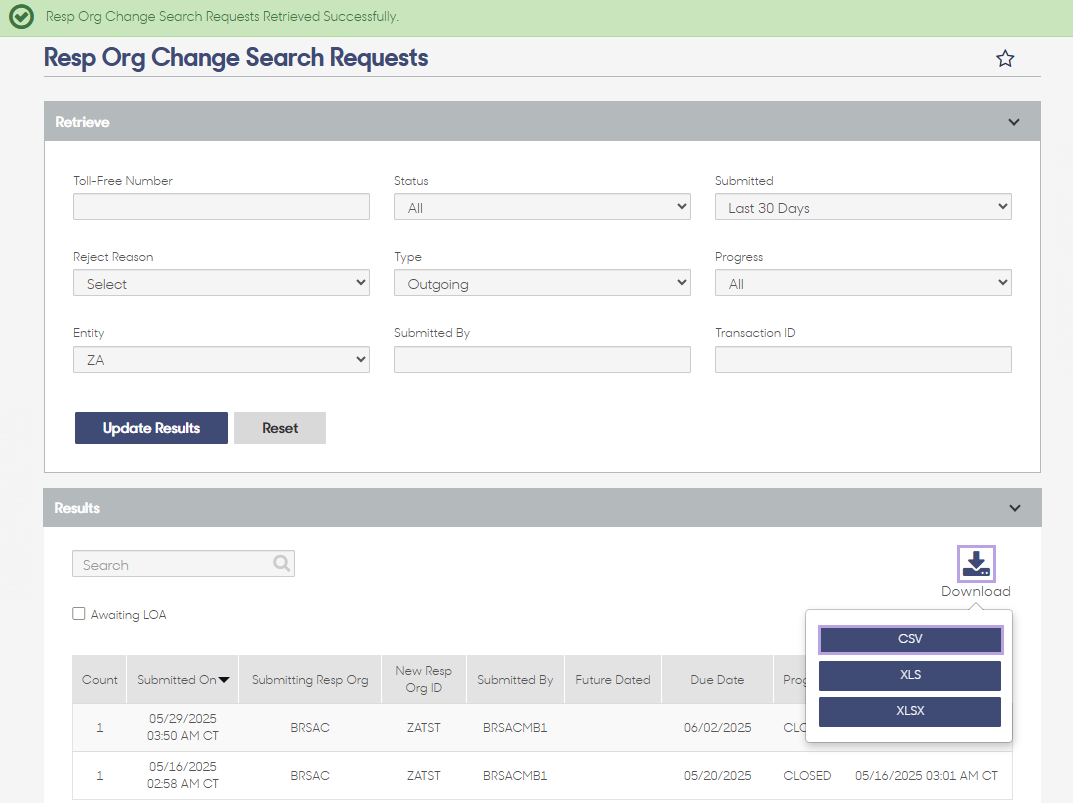Choose CSV download format
This screenshot has height=803, width=1073.
coord(910,639)
